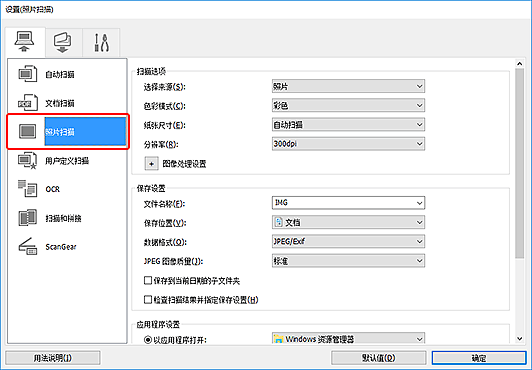
Task: Open the Windows 资源管理器 application dropdown
Action: click(348, 339)
